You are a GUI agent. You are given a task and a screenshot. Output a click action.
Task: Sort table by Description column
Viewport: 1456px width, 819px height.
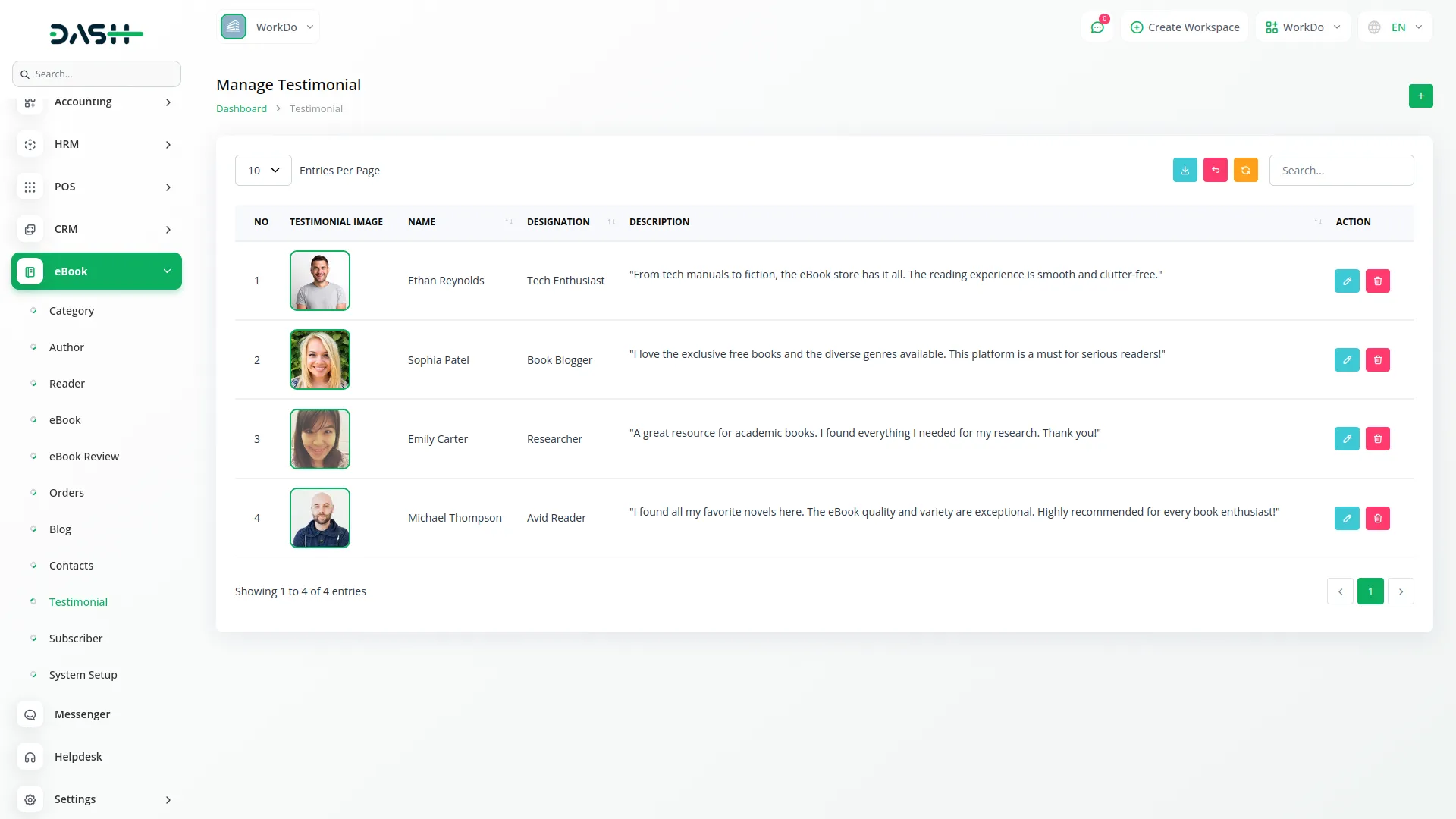(1317, 222)
